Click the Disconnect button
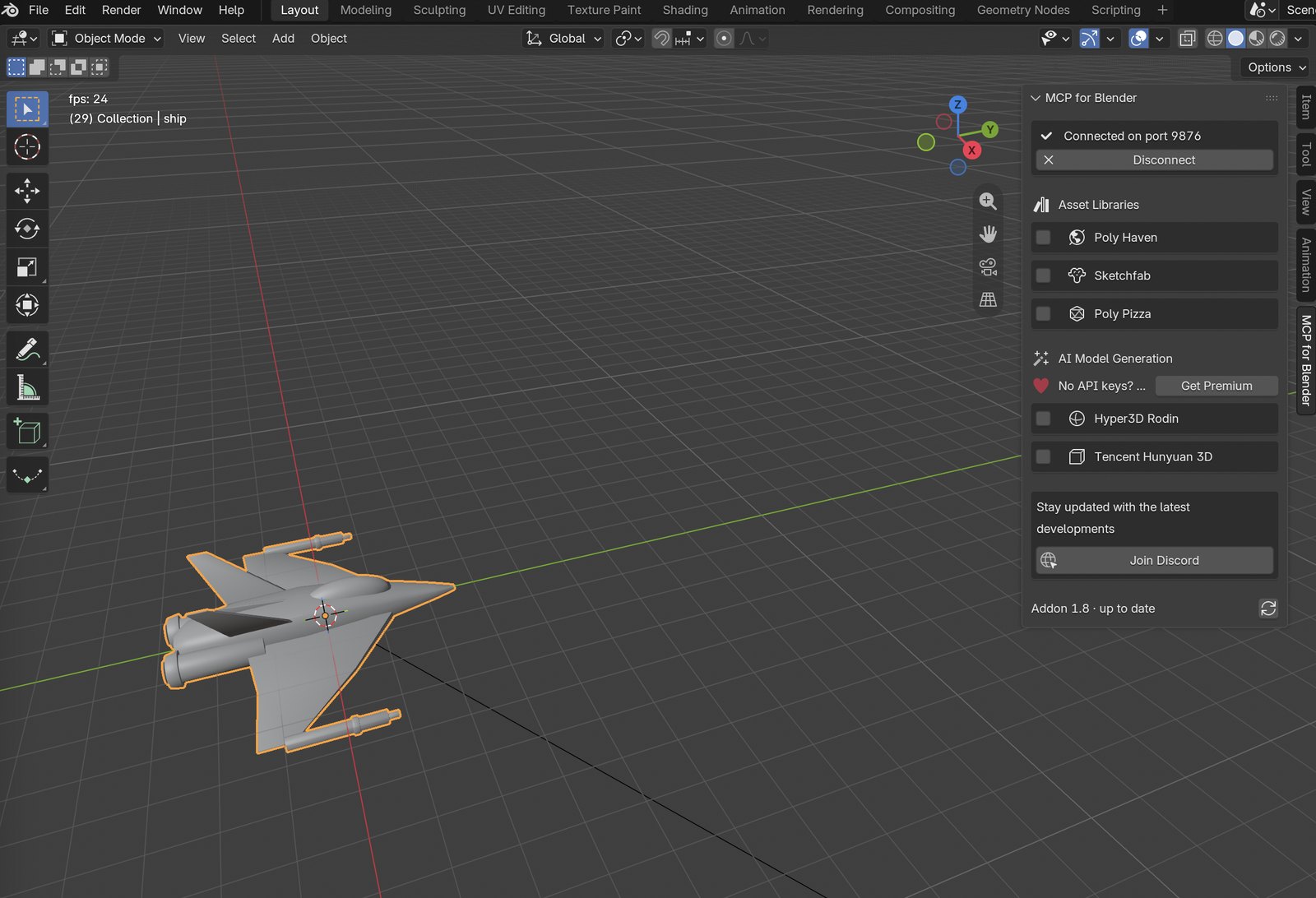The width and height of the screenshot is (1316, 898). [x=1155, y=160]
